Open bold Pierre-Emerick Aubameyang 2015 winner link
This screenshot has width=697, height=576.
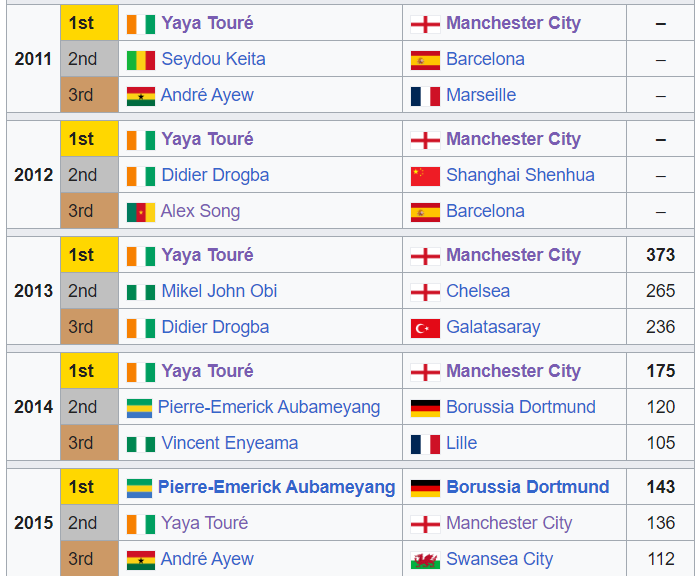pos(276,487)
